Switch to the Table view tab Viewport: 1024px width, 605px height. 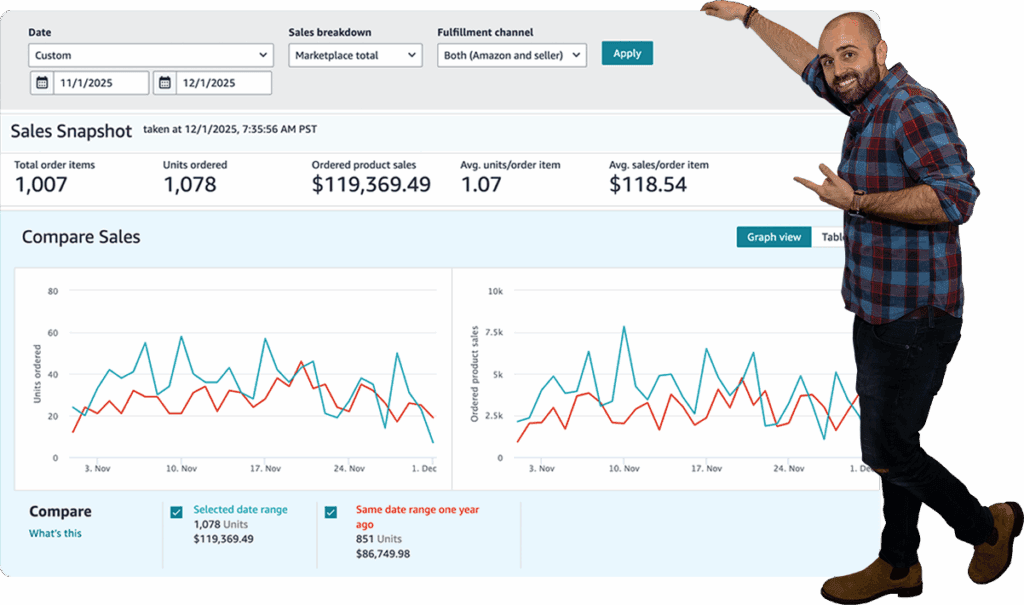click(x=832, y=237)
